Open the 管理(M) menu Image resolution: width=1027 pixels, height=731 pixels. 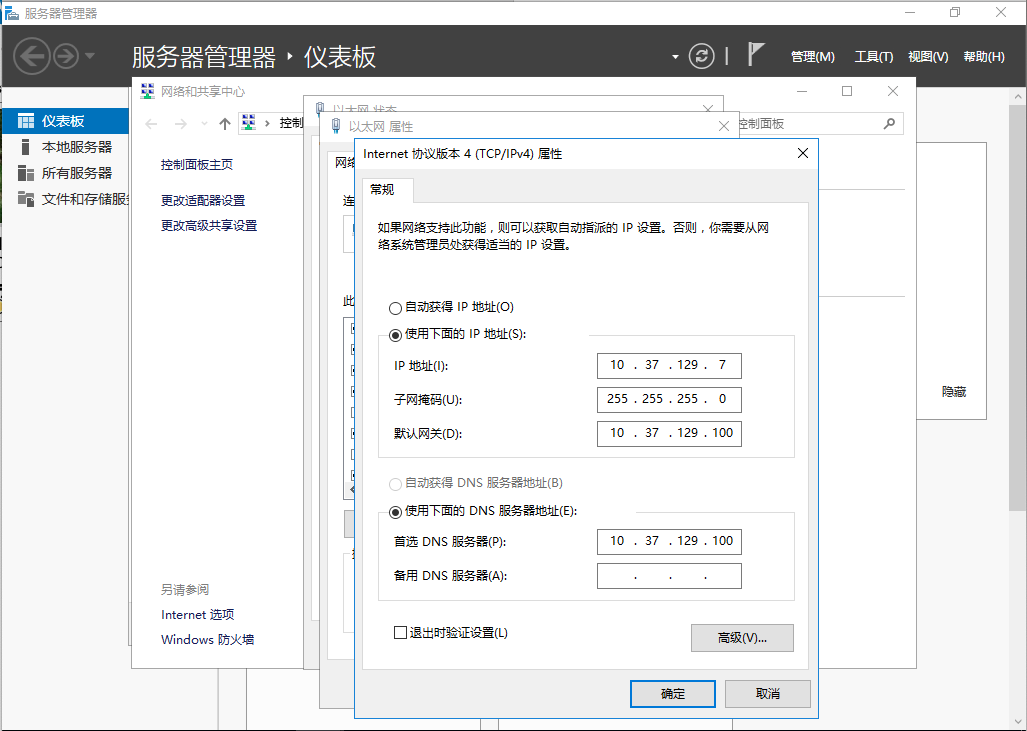[x=813, y=57]
